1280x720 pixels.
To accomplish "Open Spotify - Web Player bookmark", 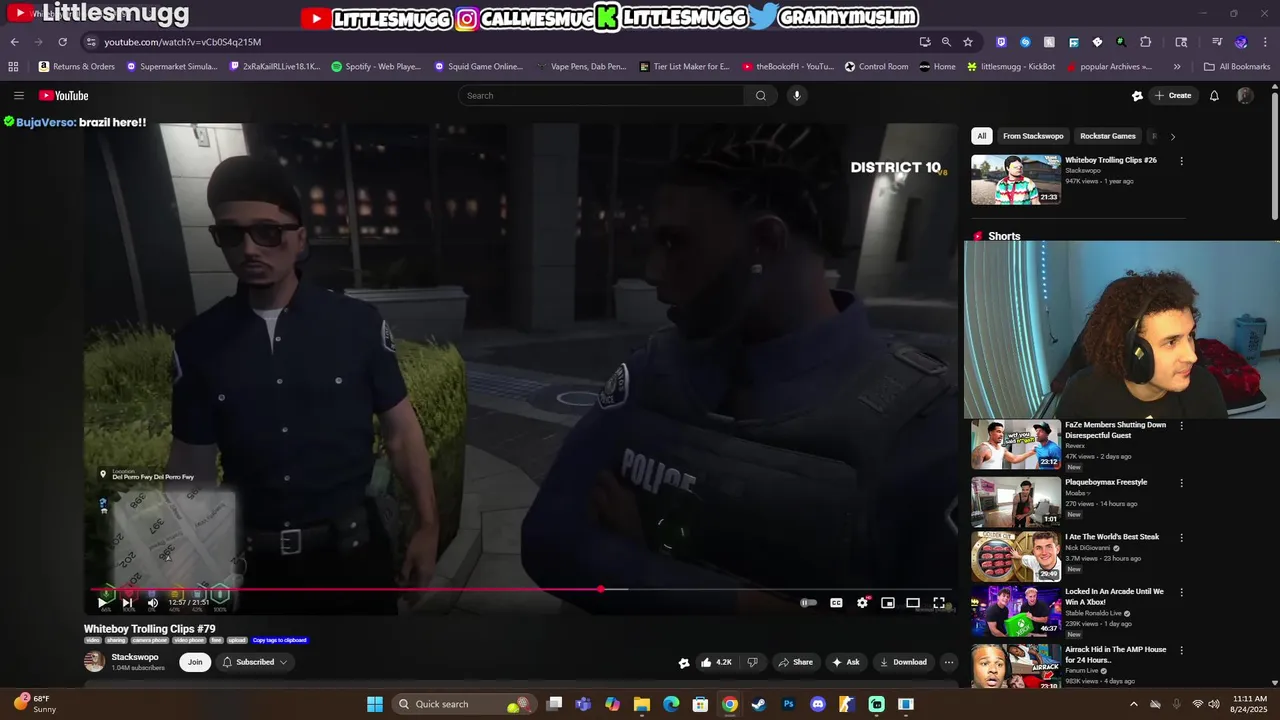I will [376, 67].
